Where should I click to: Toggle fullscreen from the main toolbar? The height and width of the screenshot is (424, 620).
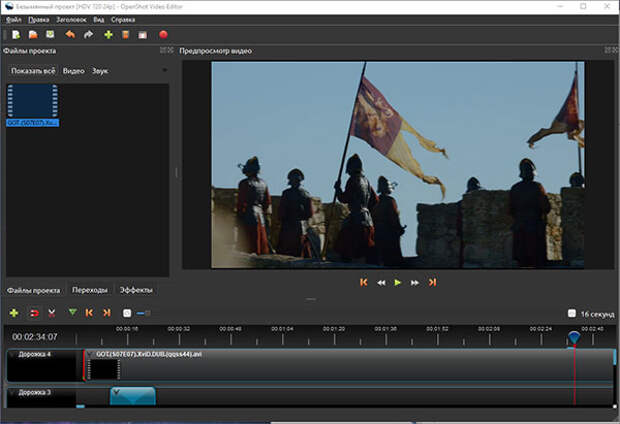(x=143, y=35)
